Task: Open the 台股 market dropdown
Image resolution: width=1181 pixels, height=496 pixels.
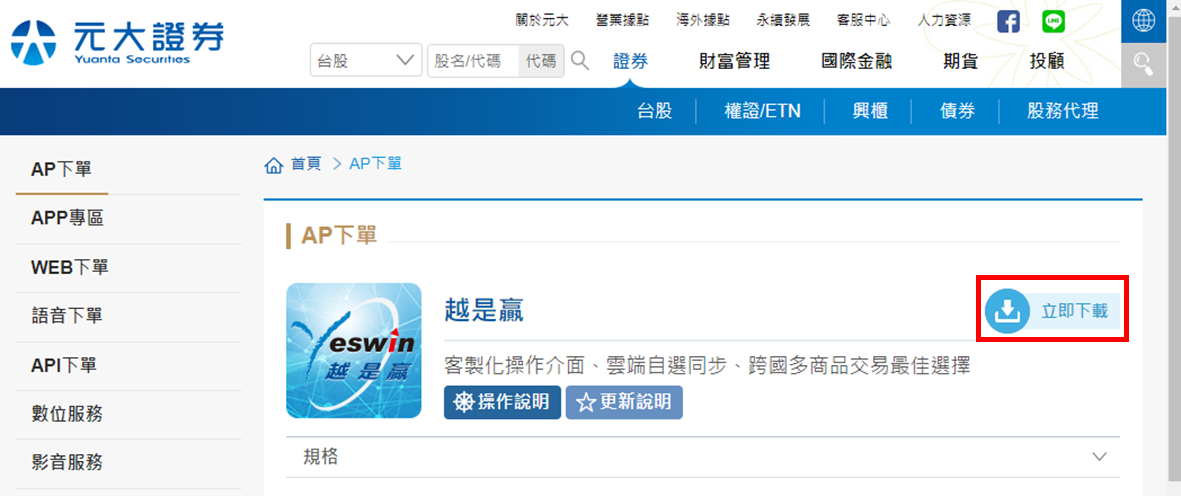Action: click(x=366, y=61)
